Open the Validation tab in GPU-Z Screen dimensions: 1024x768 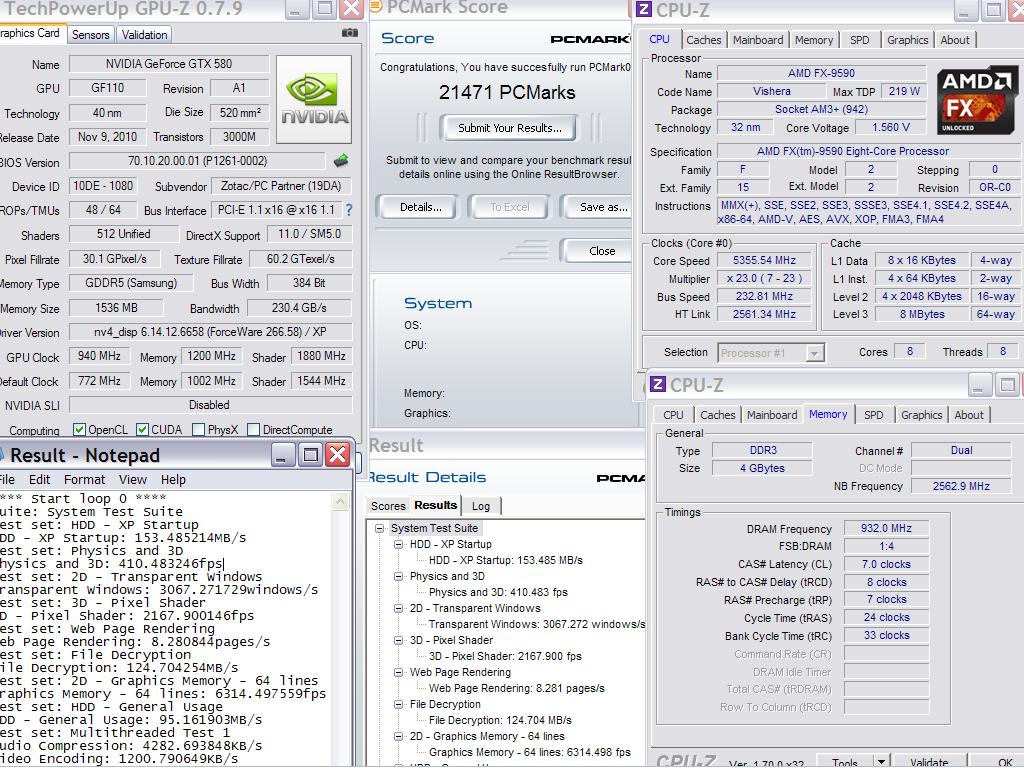click(x=144, y=35)
